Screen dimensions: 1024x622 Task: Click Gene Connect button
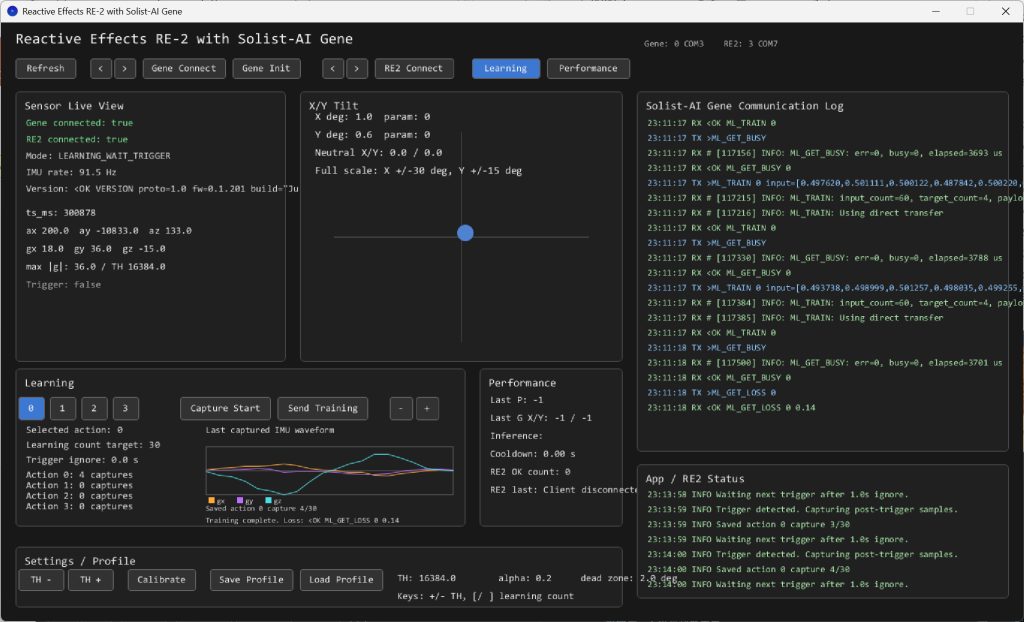(184, 69)
